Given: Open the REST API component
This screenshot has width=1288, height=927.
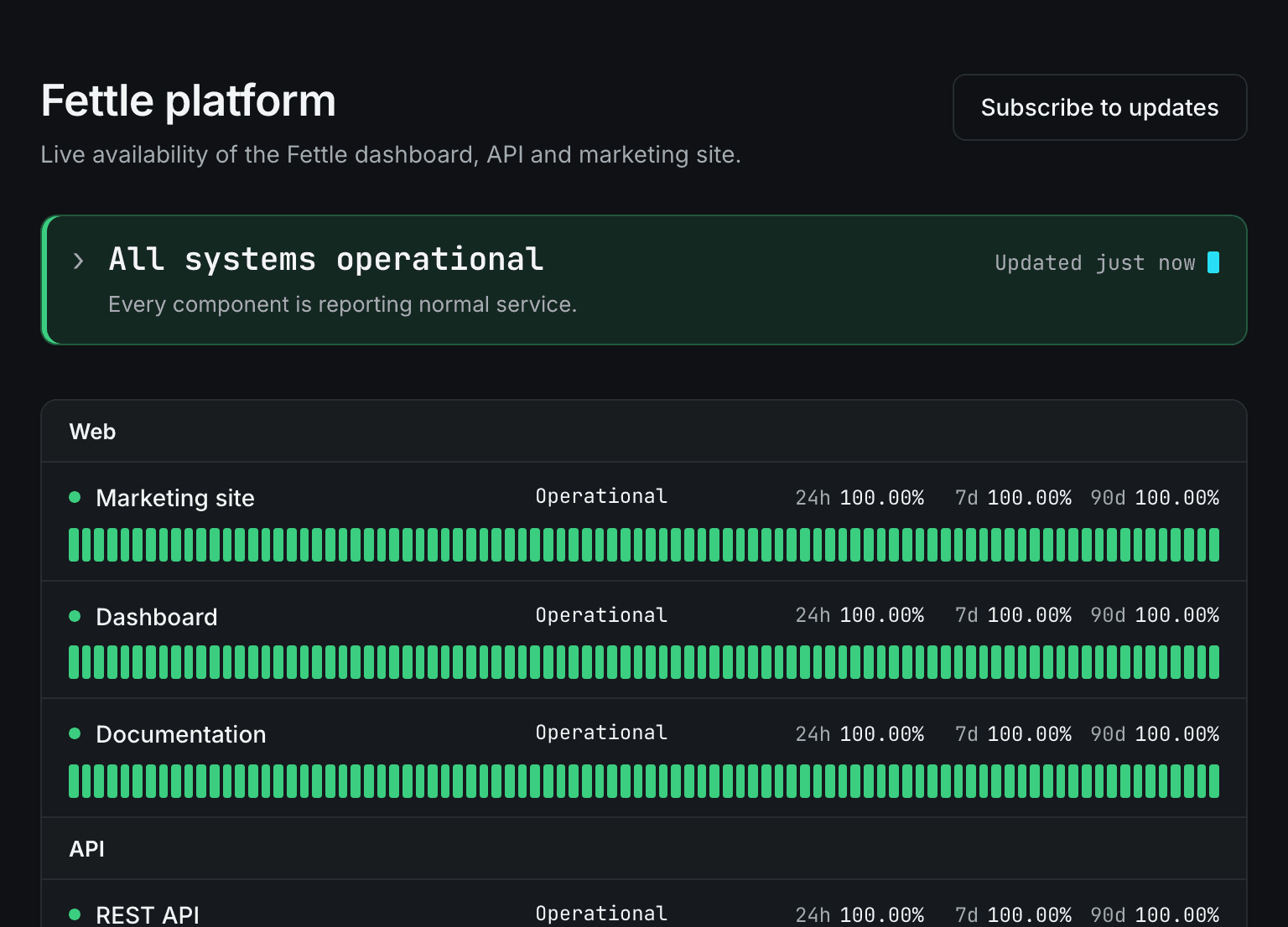Looking at the screenshot, I should (148, 914).
